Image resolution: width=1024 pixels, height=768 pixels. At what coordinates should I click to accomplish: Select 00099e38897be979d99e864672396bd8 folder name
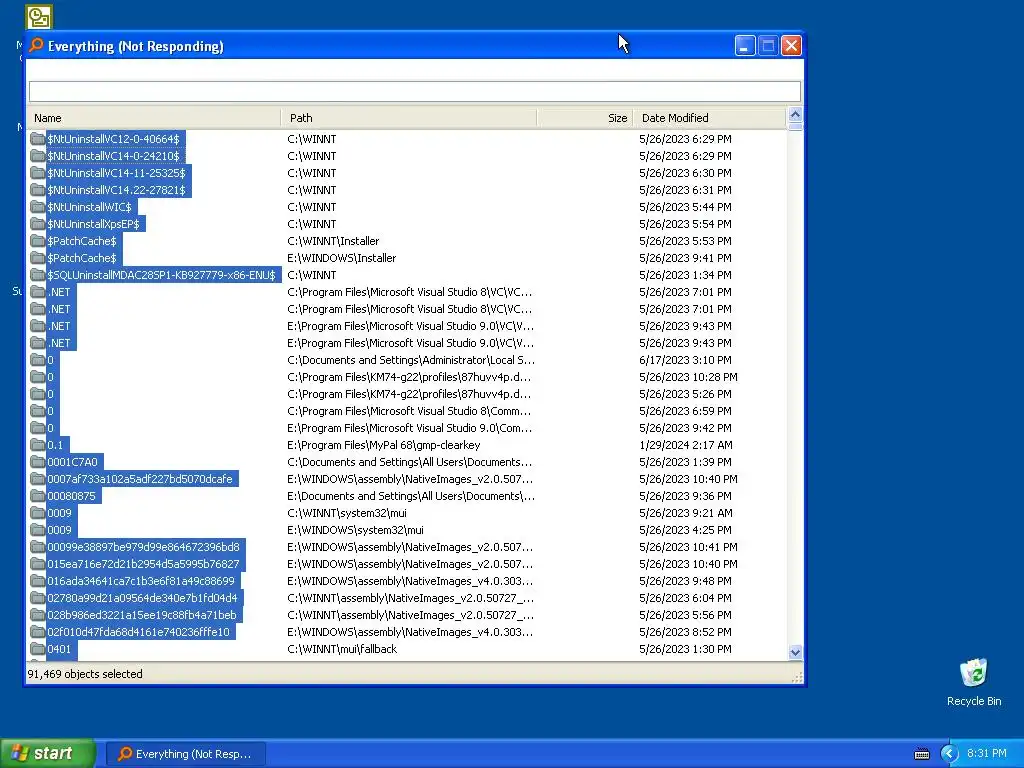(x=143, y=547)
